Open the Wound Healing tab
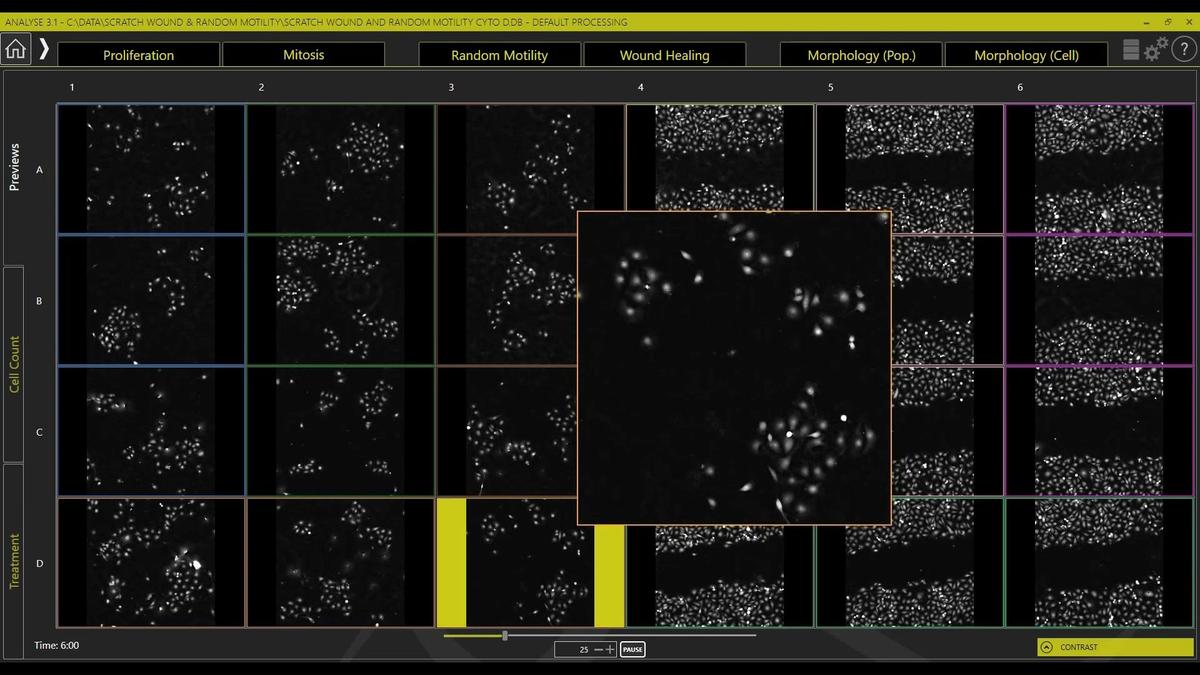Image resolution: width=1200 pixels, height=675 pixels. 664,55
